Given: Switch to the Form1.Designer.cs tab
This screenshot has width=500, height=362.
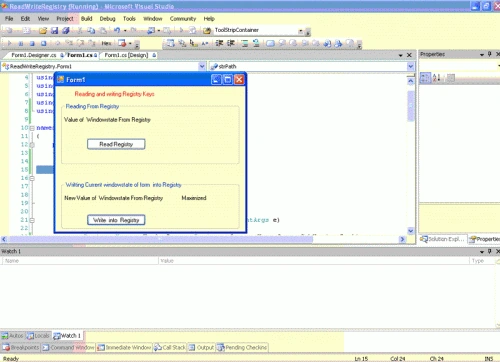Looking at the screenshot, I should click(x=34, y=55).
